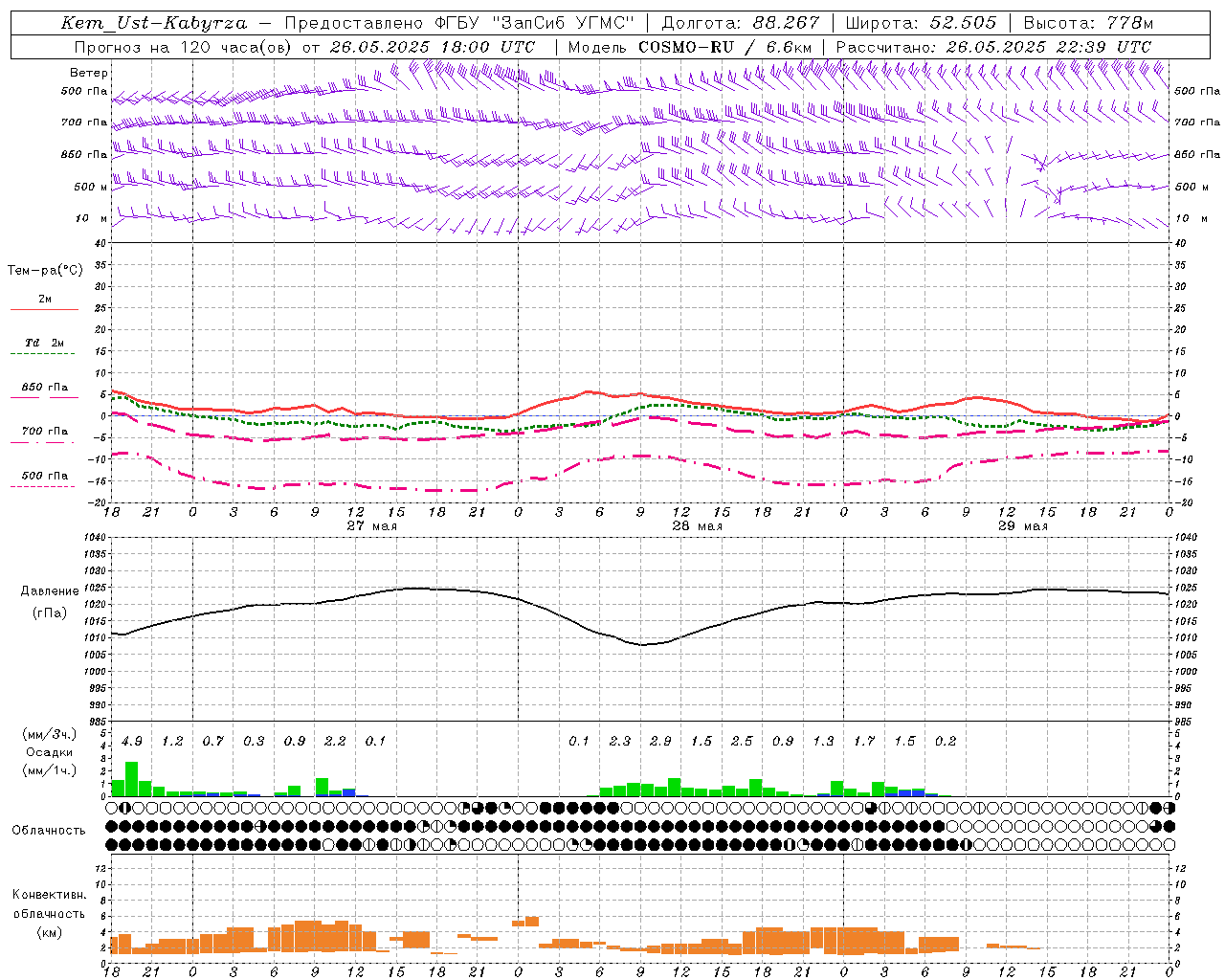
Task: Click the 2.9 precipitation value
Action: point(660,742)
